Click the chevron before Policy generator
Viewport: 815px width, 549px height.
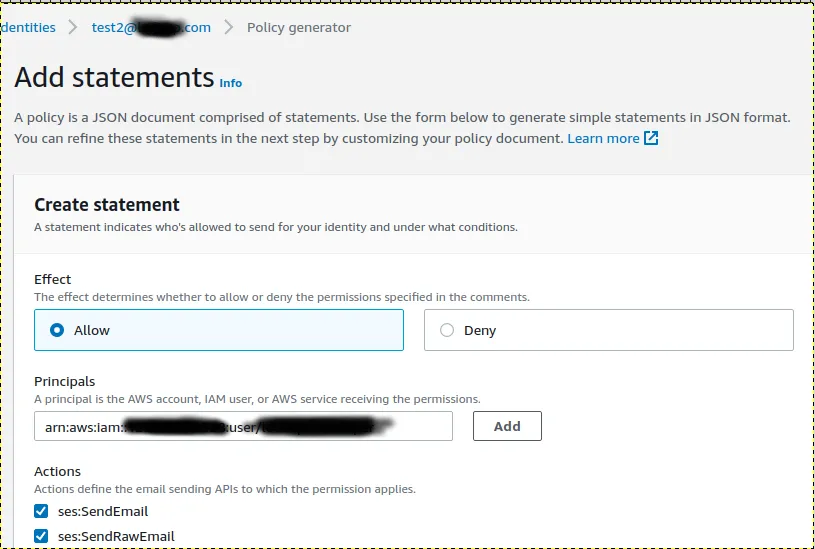228,27
